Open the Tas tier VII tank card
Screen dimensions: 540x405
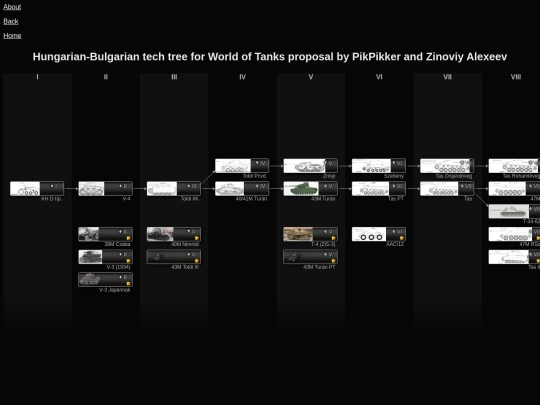tap(447, 189)
